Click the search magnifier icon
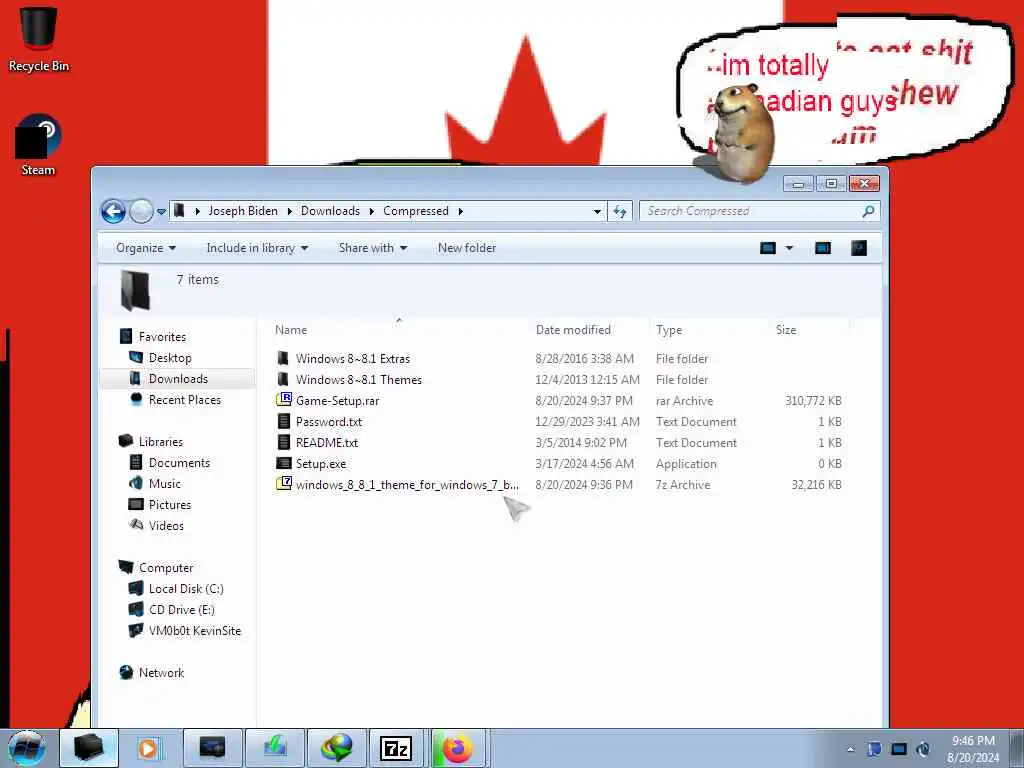The width and height of the screenshot is (1024, 768). click(x=869, y=211)
